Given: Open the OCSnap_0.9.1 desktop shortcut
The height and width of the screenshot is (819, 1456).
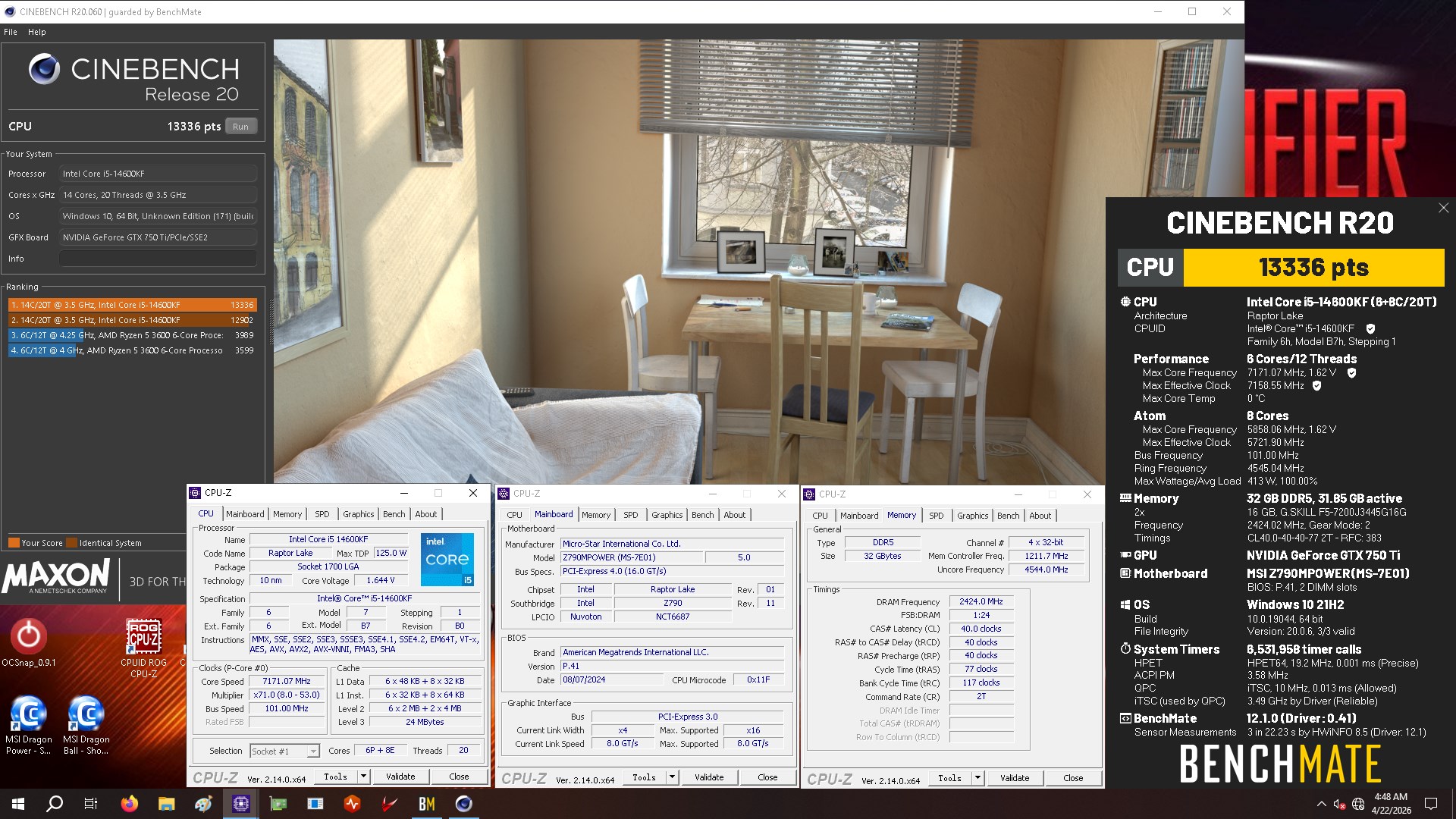Looking at the screenshot, I should click(28, 642).
